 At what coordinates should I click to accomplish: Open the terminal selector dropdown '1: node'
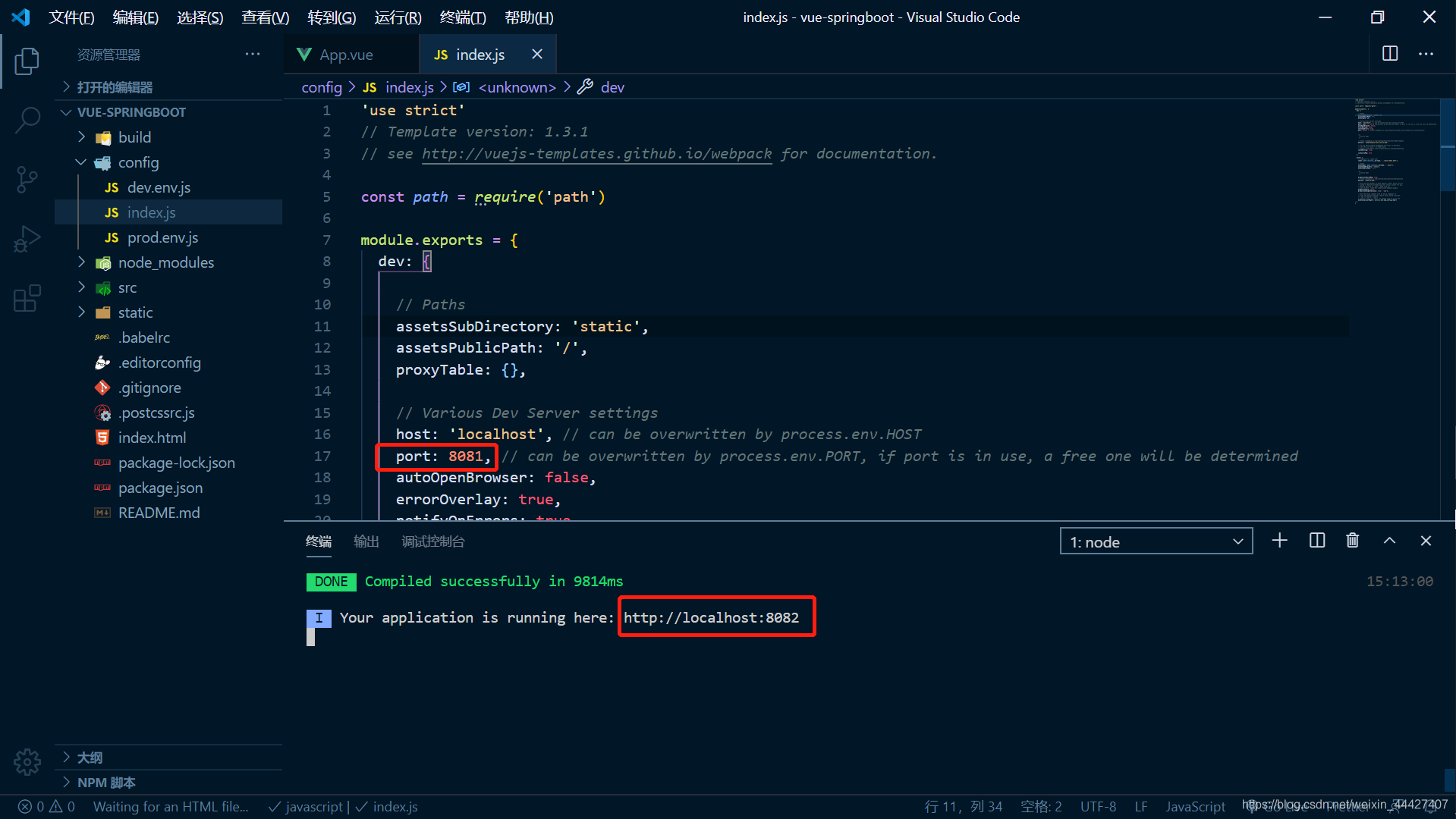(x=1156, y=541)
